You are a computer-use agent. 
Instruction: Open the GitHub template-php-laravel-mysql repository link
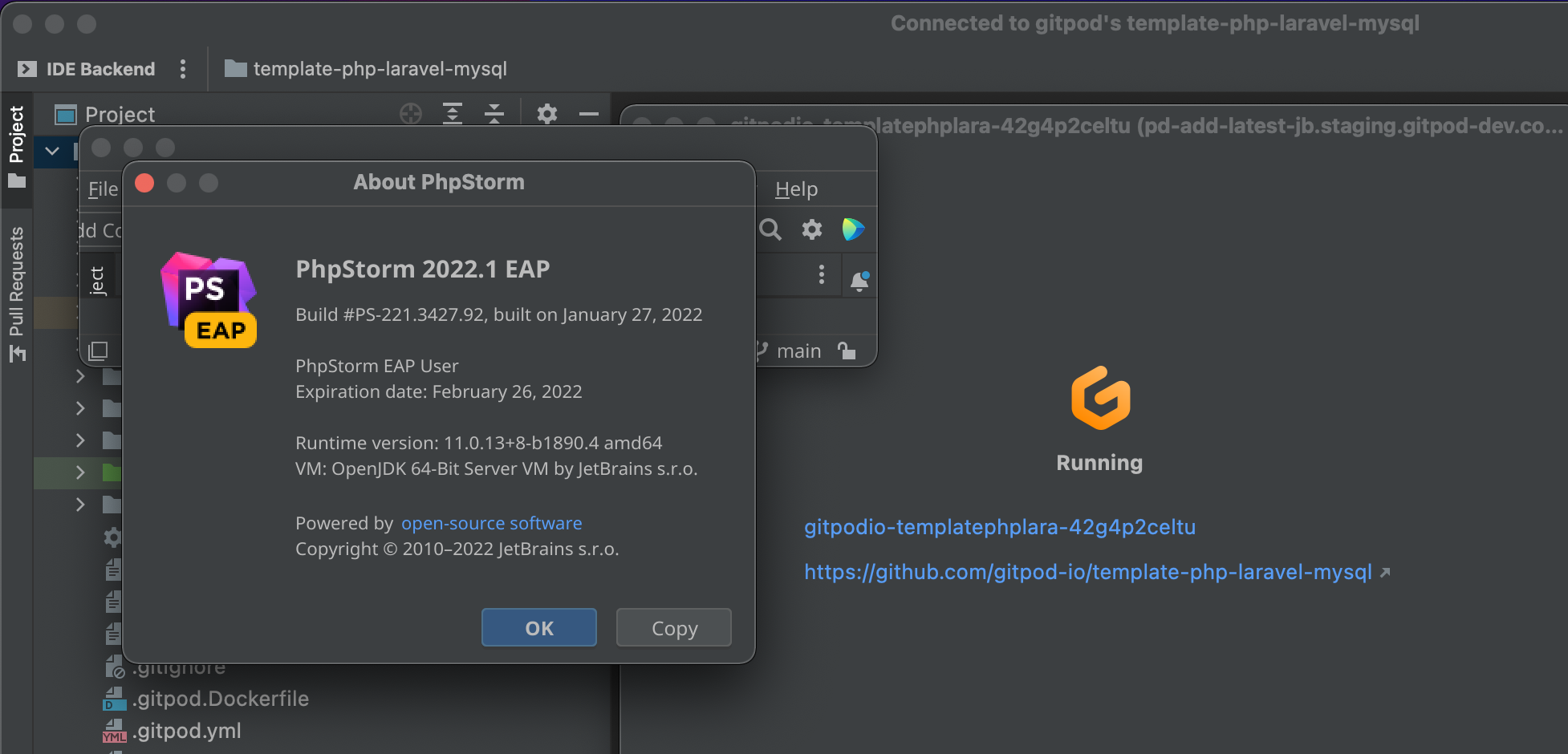coord(1088,572)
